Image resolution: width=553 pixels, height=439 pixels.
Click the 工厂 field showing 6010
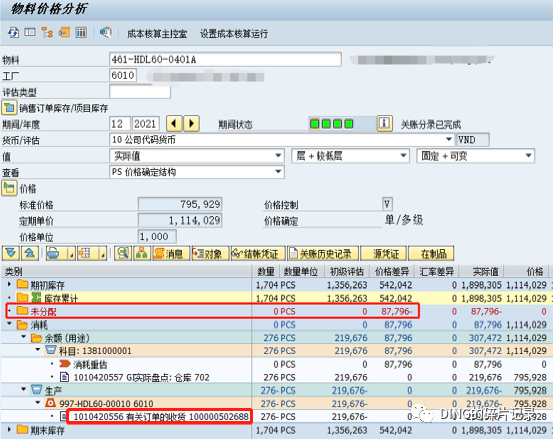[x=123, y=75]
